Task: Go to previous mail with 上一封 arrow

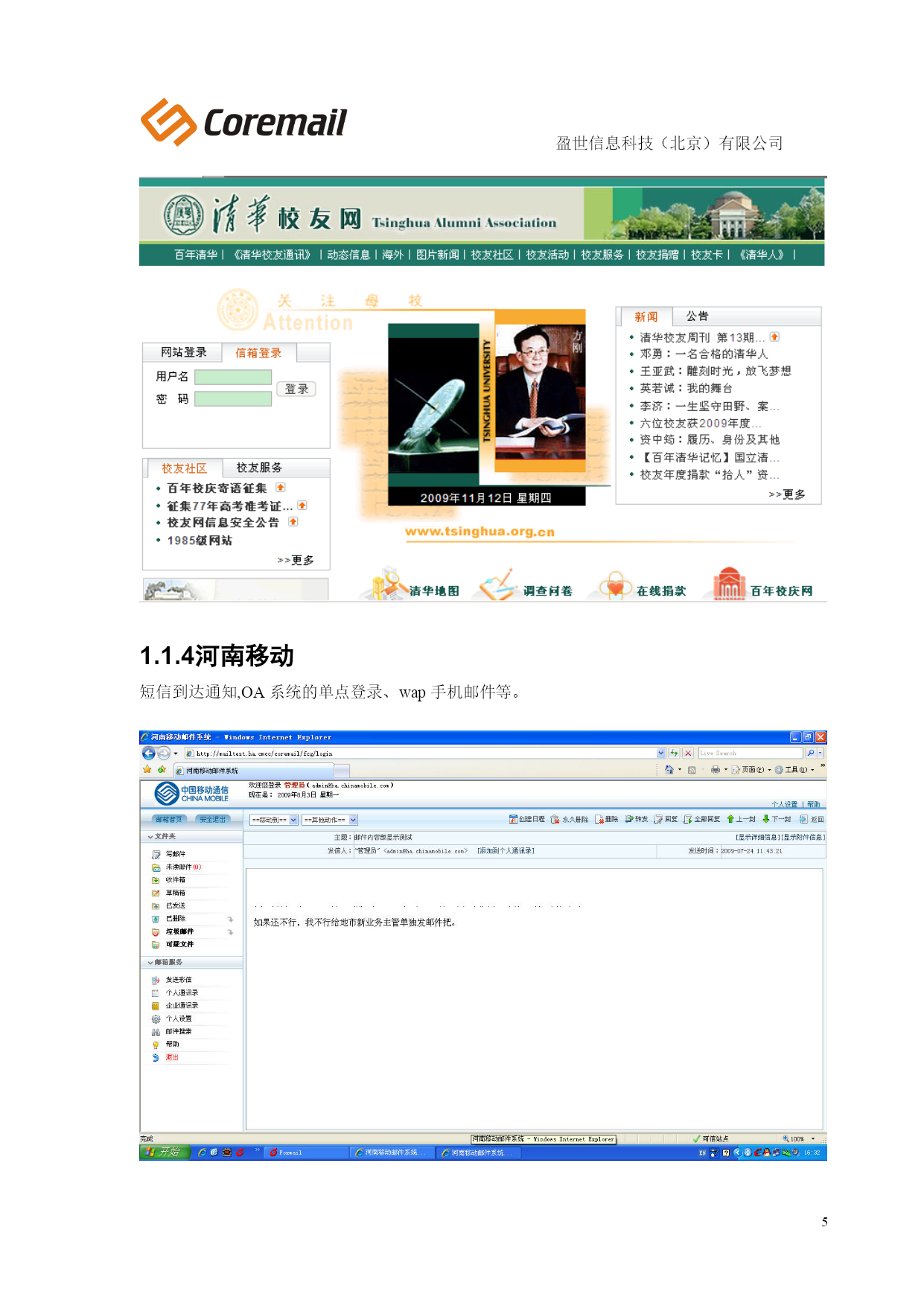Action: coord(731,819)
